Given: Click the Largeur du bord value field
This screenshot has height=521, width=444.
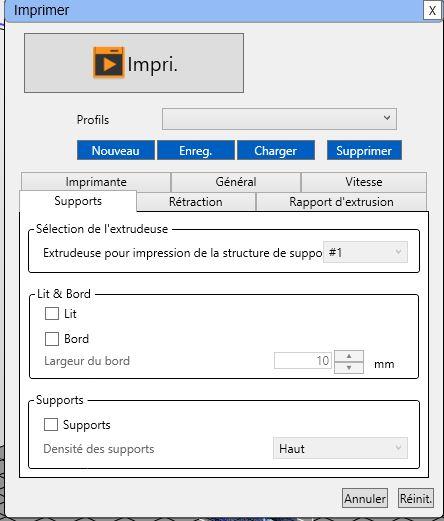Looking at the screenshot, I should [x=303, y=360].
